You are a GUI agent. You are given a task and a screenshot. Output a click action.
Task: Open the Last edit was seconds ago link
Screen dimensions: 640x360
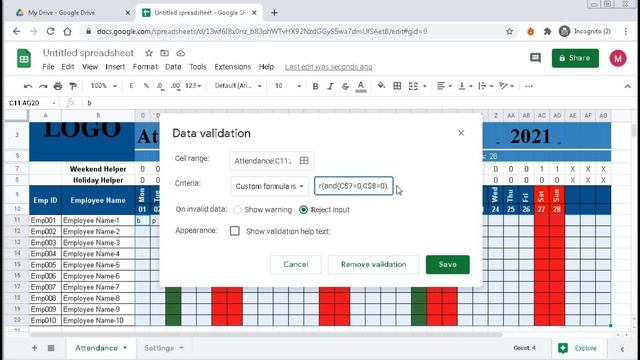pyautogui.click(x=329, y=67)
